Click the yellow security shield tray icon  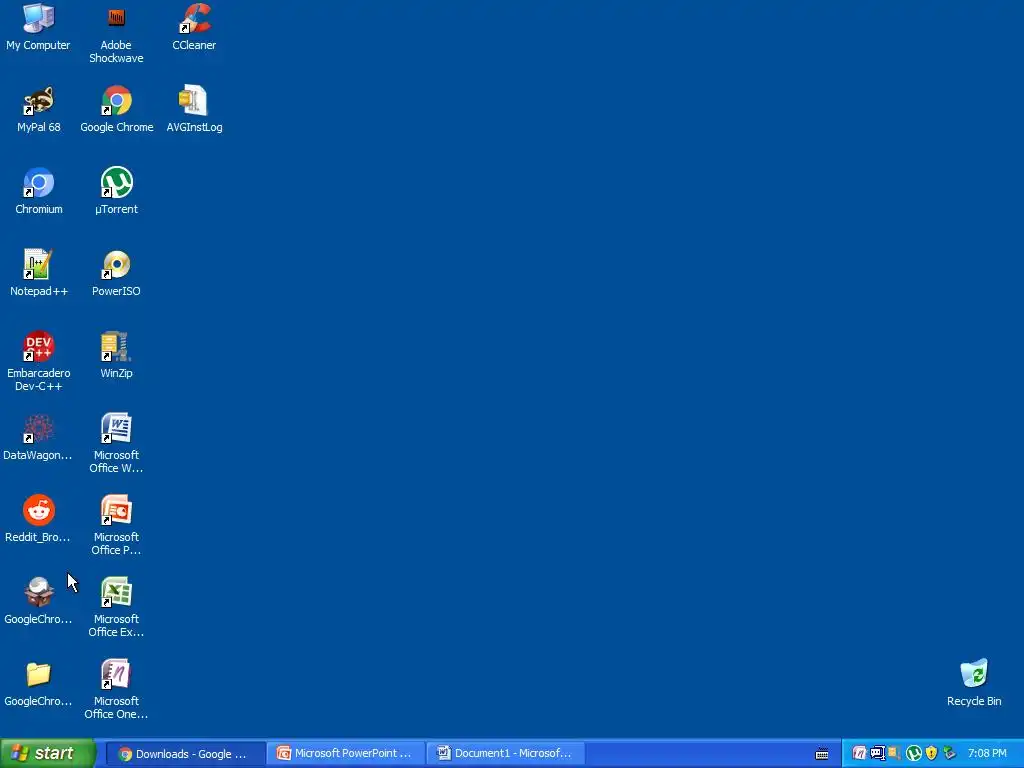pos(931,754)
